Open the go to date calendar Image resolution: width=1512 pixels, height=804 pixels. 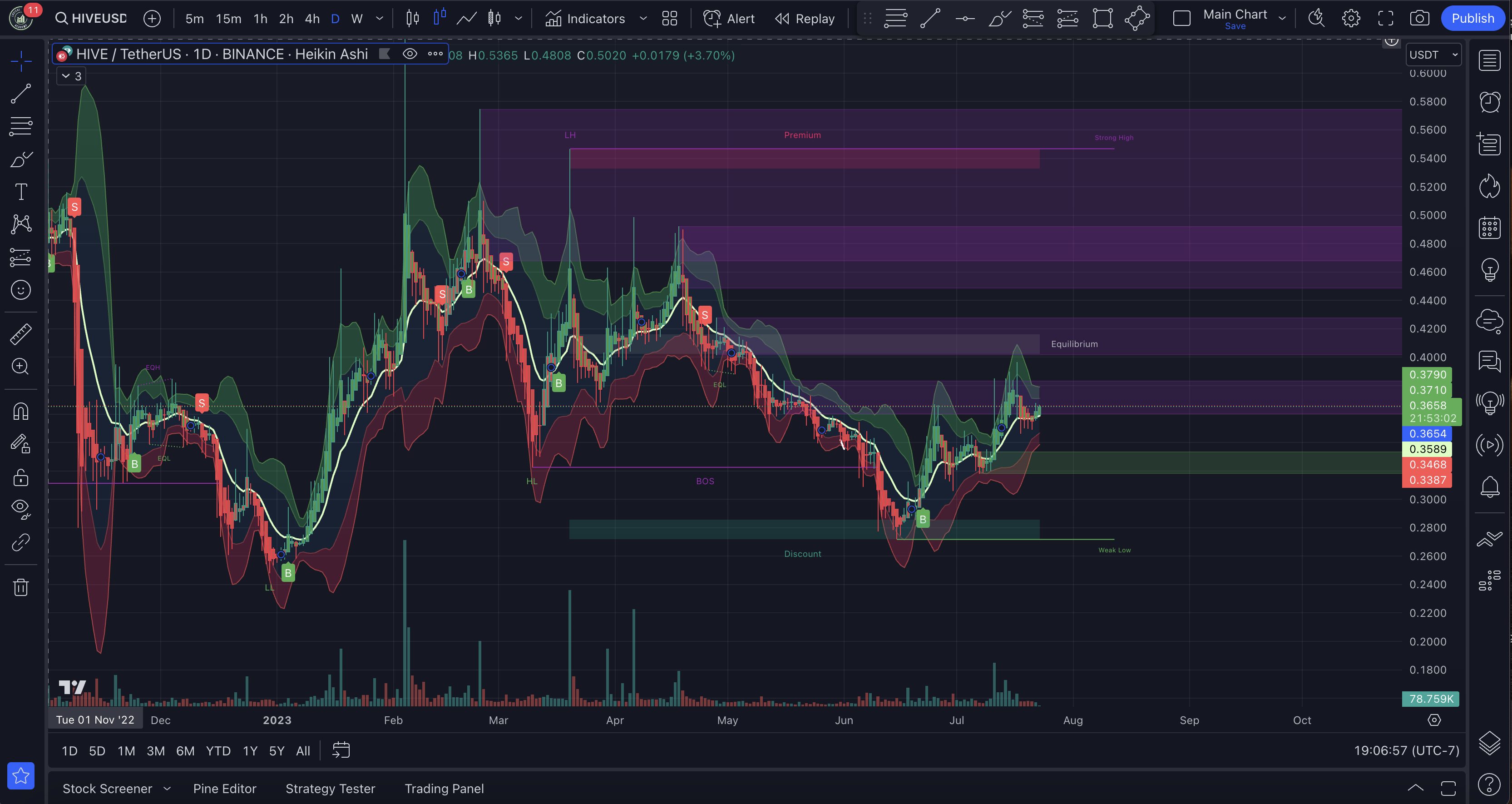(x=341, y=750)
